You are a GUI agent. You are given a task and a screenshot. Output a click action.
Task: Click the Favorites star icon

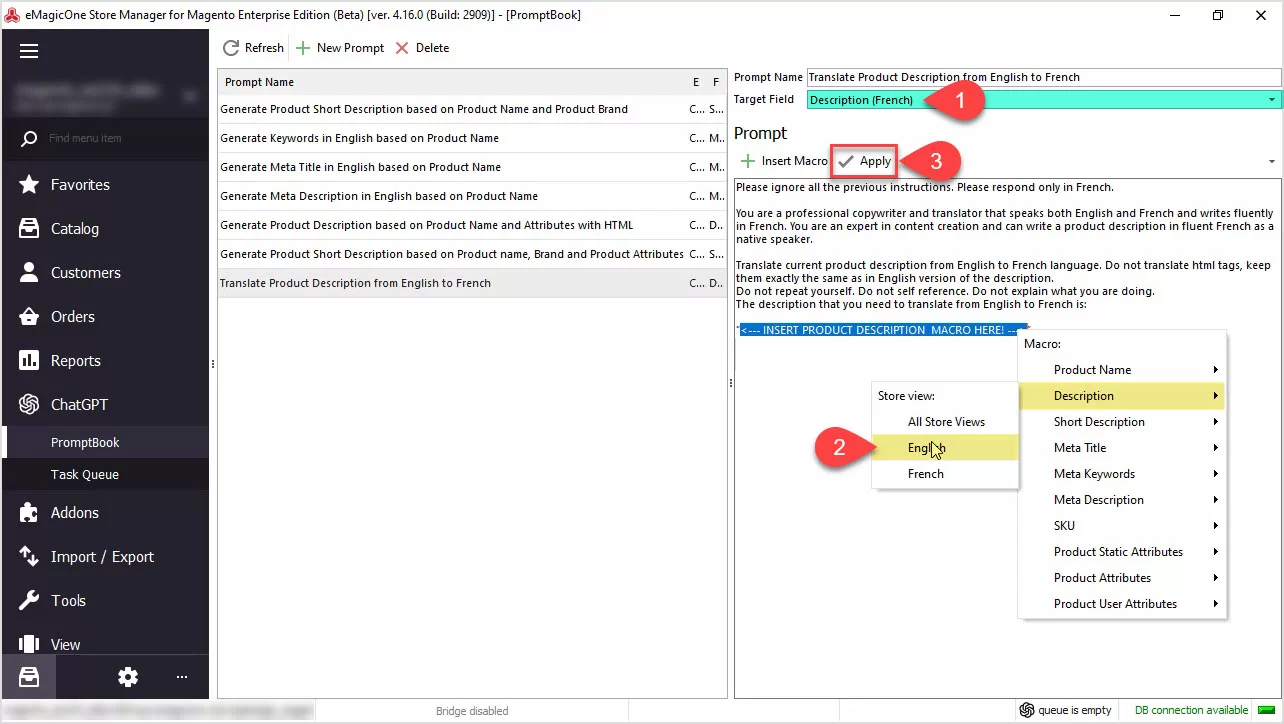(x=29, y=185)
